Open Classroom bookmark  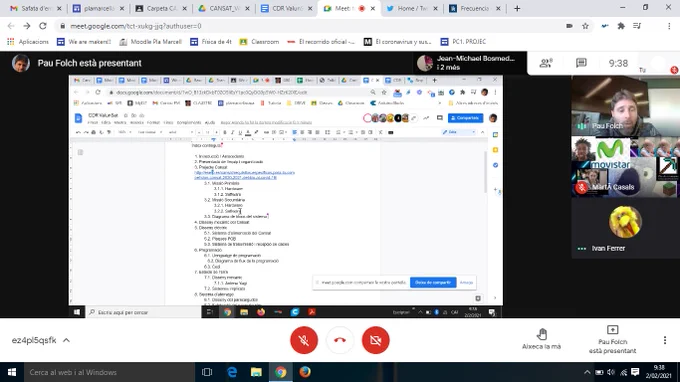point(259,42)
